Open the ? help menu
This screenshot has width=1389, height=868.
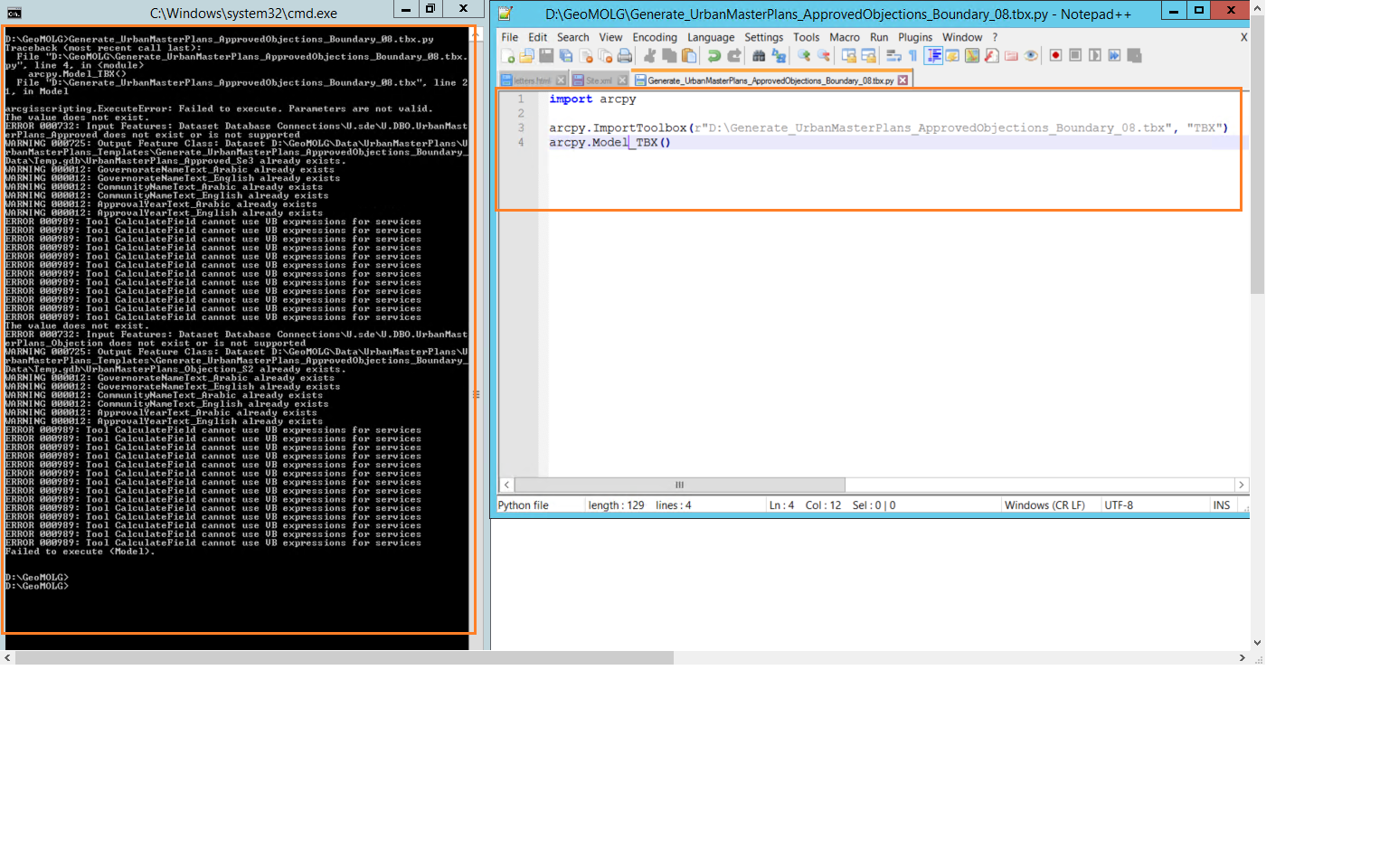point(995,37)
